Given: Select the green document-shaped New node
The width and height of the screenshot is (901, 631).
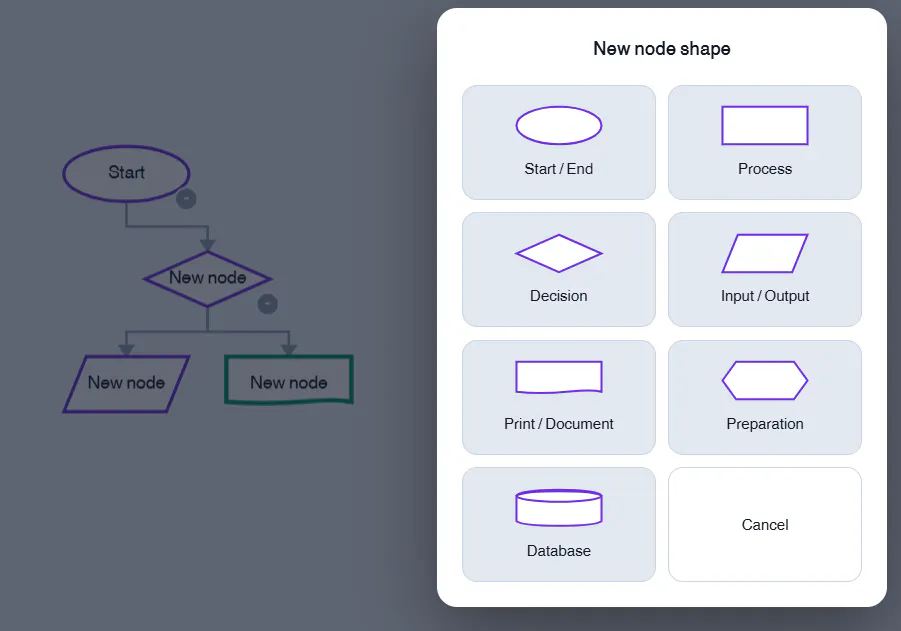Looking at the screenshot, I should tap(289, 380).
